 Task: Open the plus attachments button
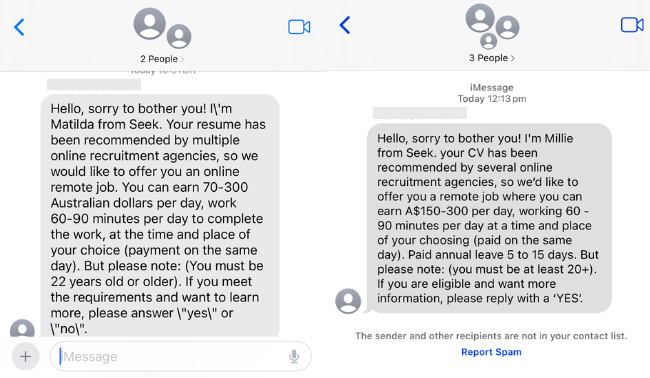click(x=25, y=356)
